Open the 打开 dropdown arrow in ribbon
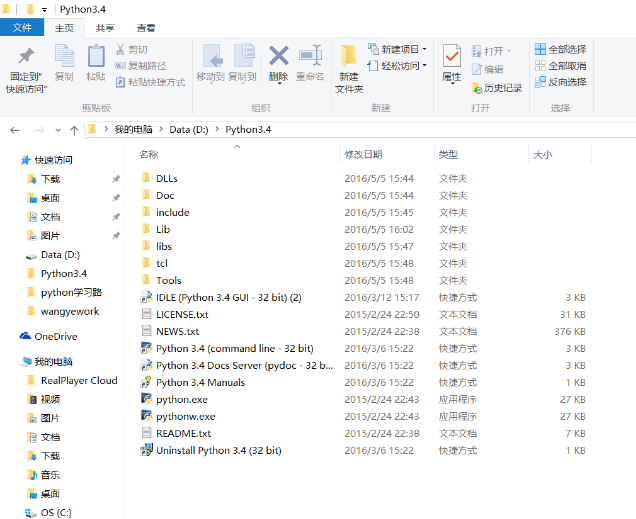The image size is (636, 519). point(510,51)
